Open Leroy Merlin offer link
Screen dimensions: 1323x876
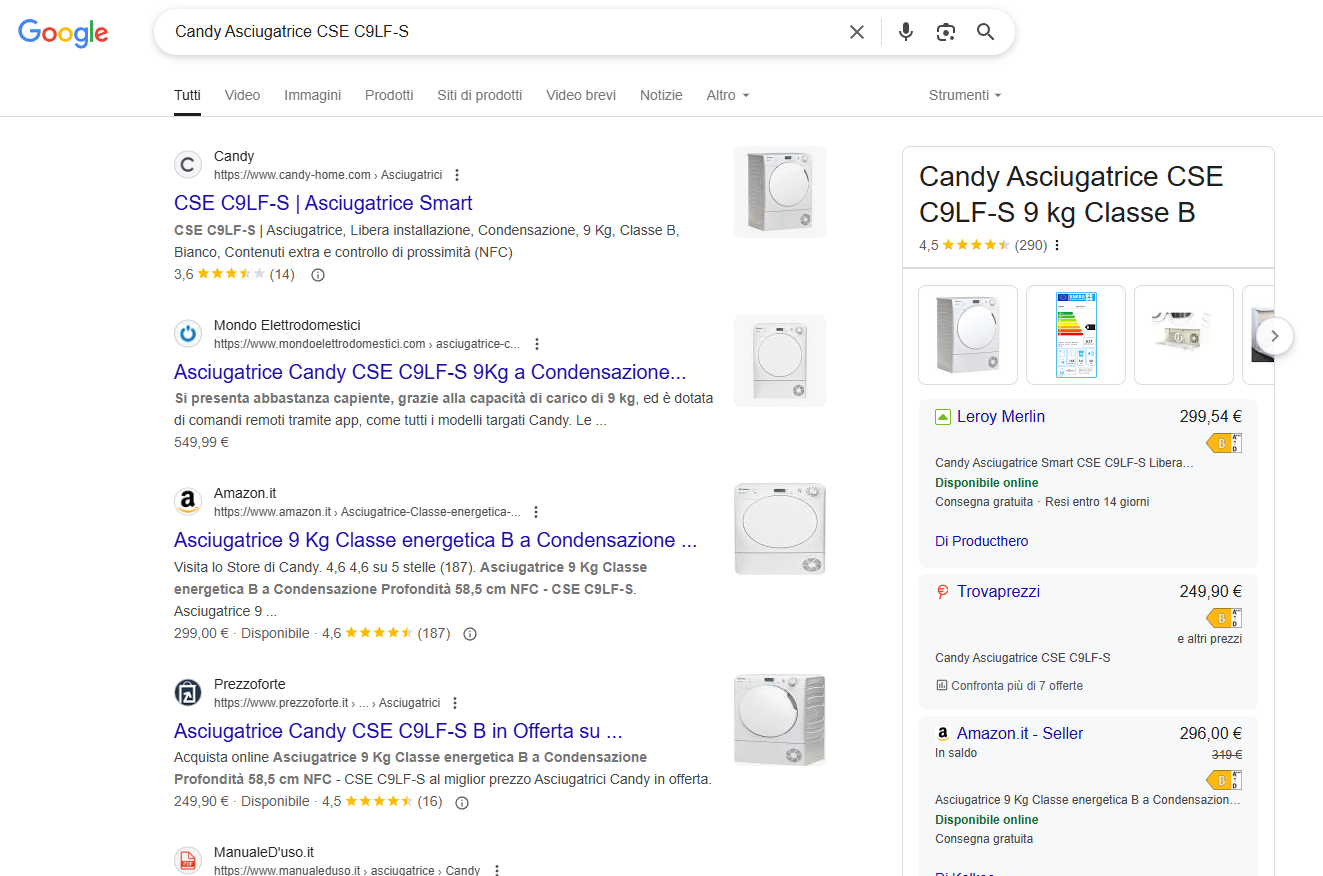1001,417
